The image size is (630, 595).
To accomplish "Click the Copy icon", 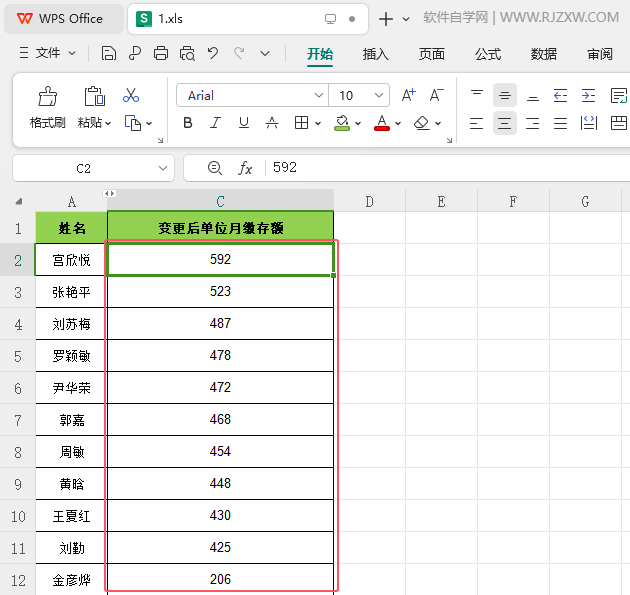I will pyautogui.click(x=133, y=123).
